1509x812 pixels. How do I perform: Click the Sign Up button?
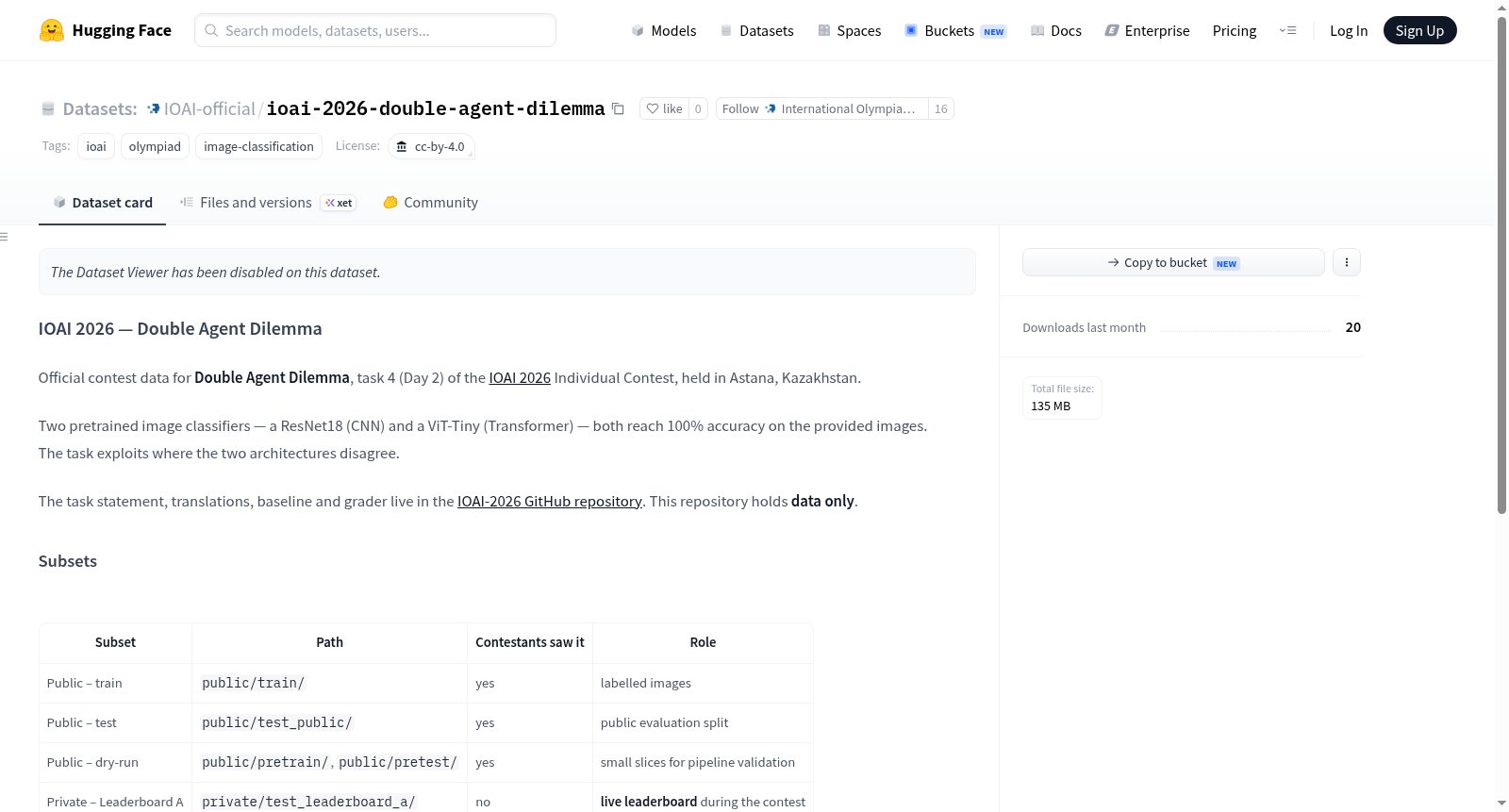tap(1419, 30)
